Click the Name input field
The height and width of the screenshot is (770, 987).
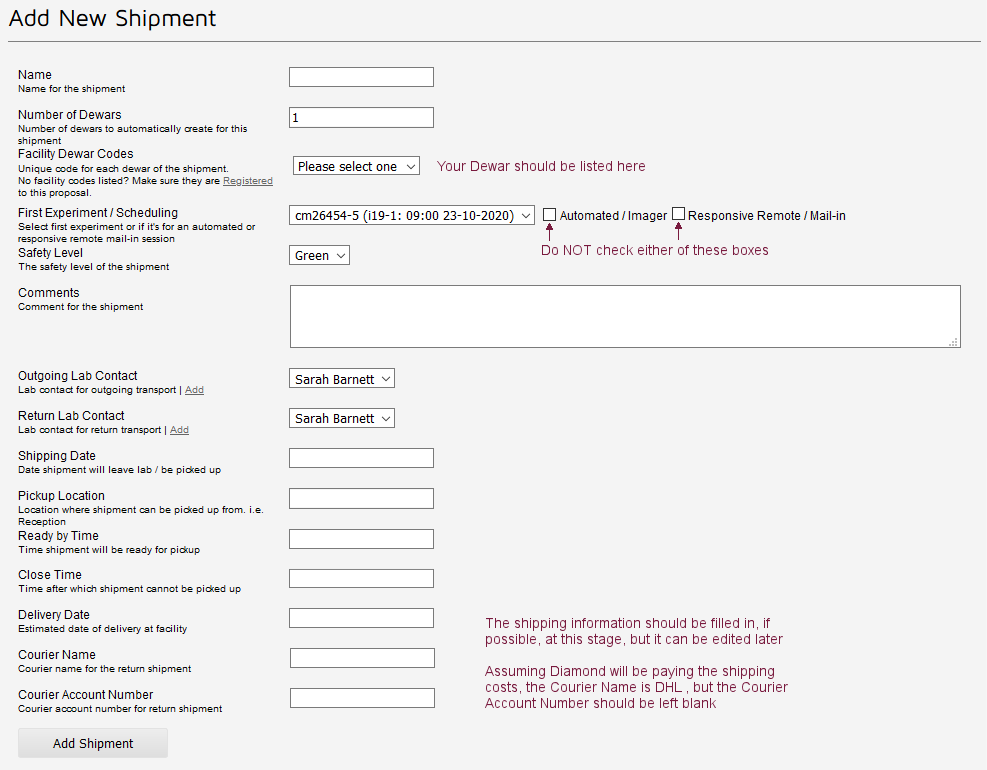point(361,77)
